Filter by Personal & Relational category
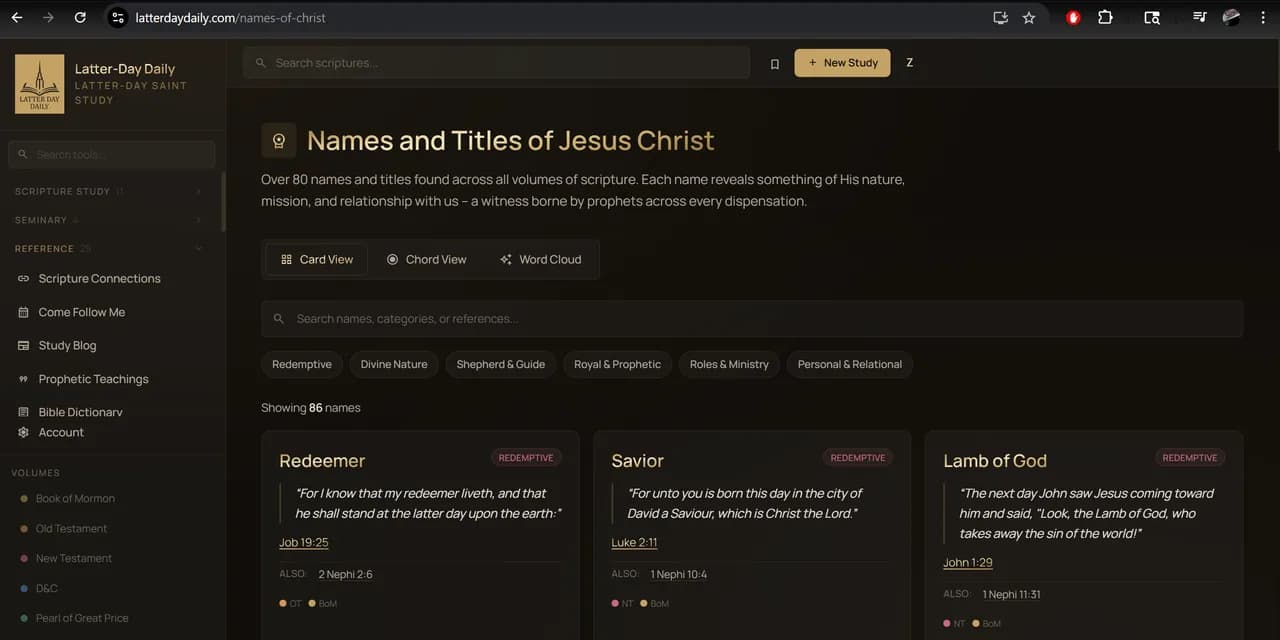This screenshot has height=640, width=1280. pos(850,364)
